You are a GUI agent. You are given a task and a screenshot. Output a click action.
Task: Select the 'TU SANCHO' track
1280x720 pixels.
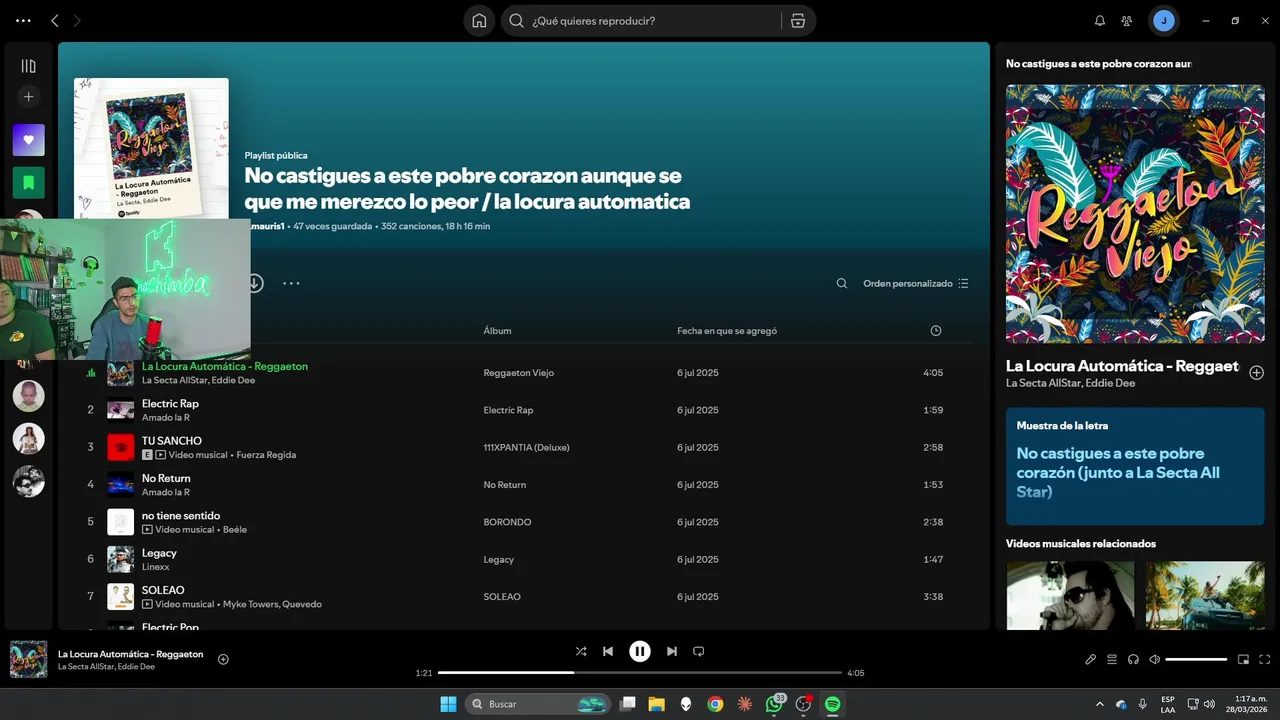(172, 441)
